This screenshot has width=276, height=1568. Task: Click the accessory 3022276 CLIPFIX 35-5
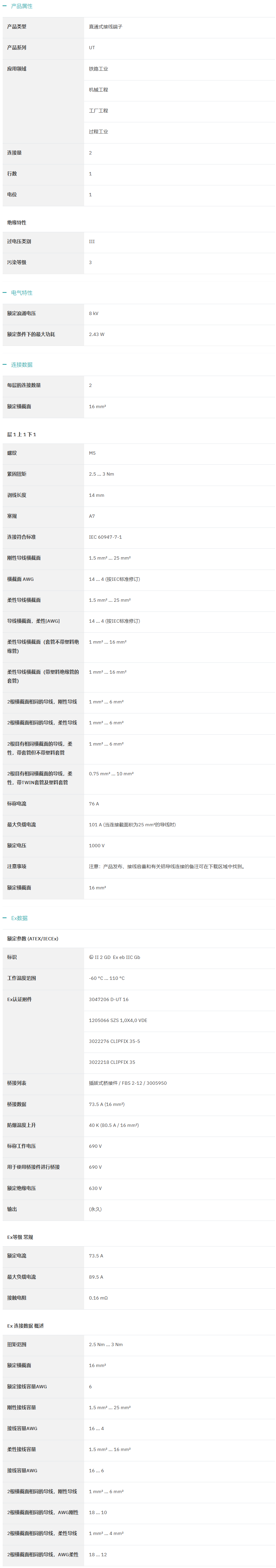point(115,1041)
